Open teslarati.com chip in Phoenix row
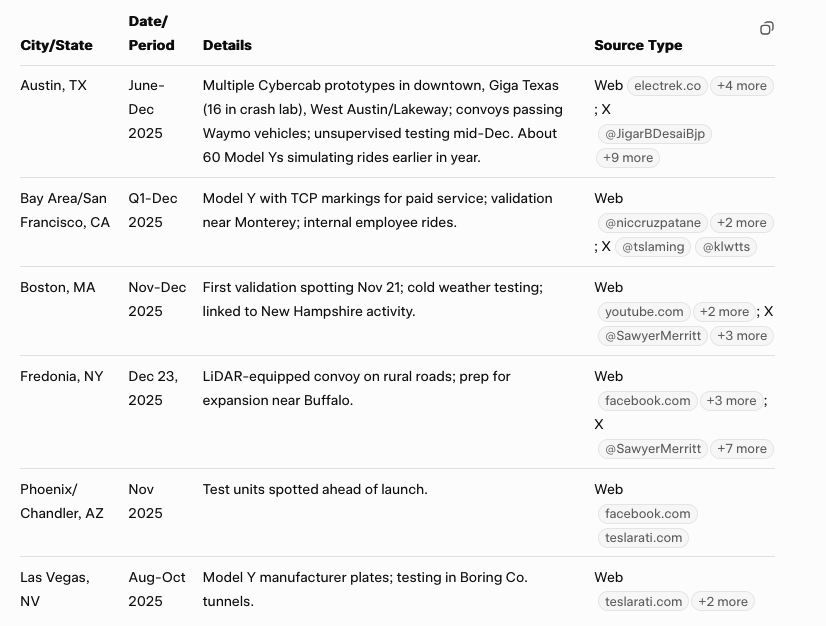Image resolution: width=826 pixels, height=626 pixels. [x=643, y=538]
